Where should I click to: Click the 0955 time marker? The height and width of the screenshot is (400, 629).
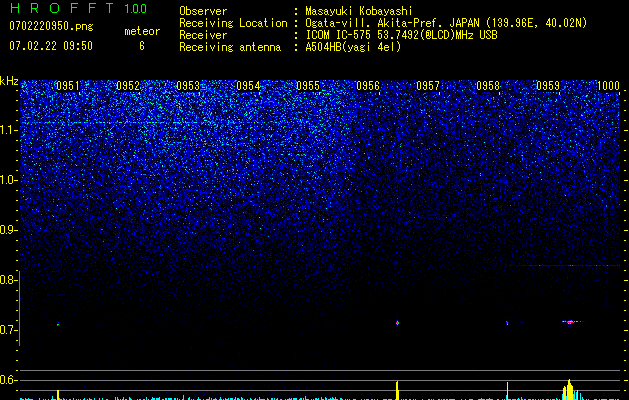point(308,86)
